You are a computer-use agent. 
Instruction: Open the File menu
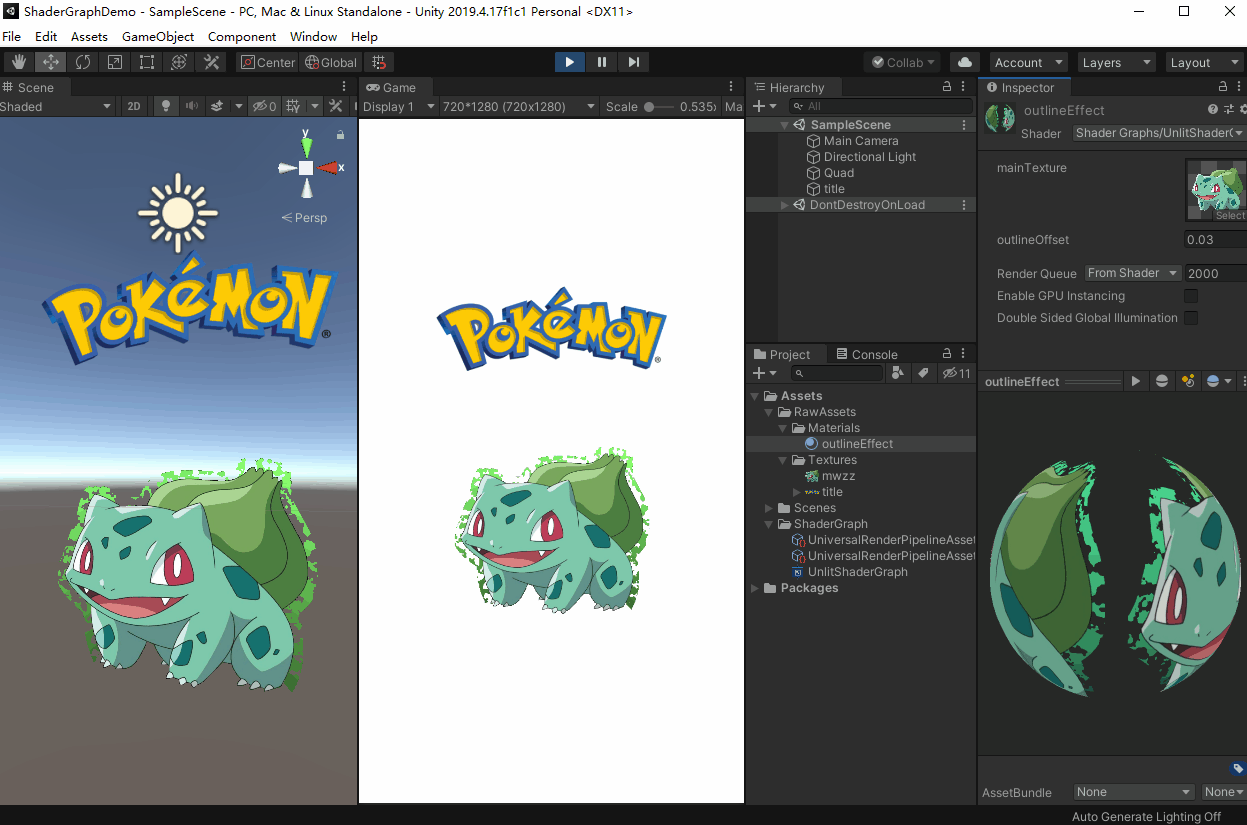[x=12, y=36]
